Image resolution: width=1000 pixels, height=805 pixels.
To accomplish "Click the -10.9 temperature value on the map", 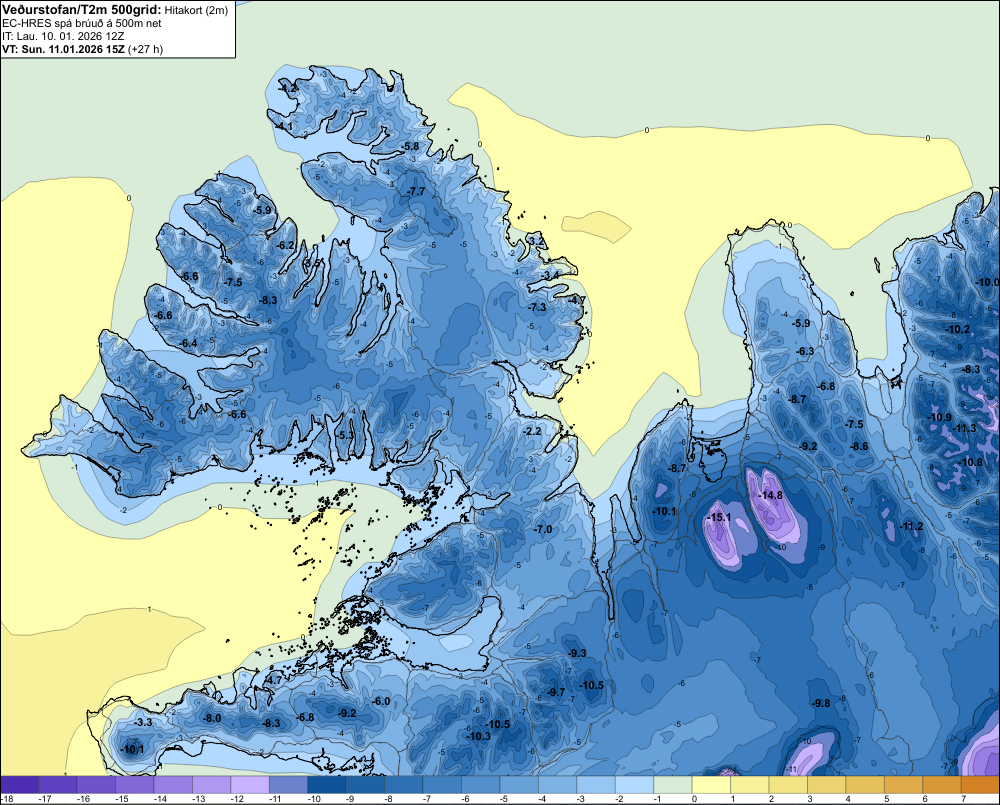I will click(940, 417).
